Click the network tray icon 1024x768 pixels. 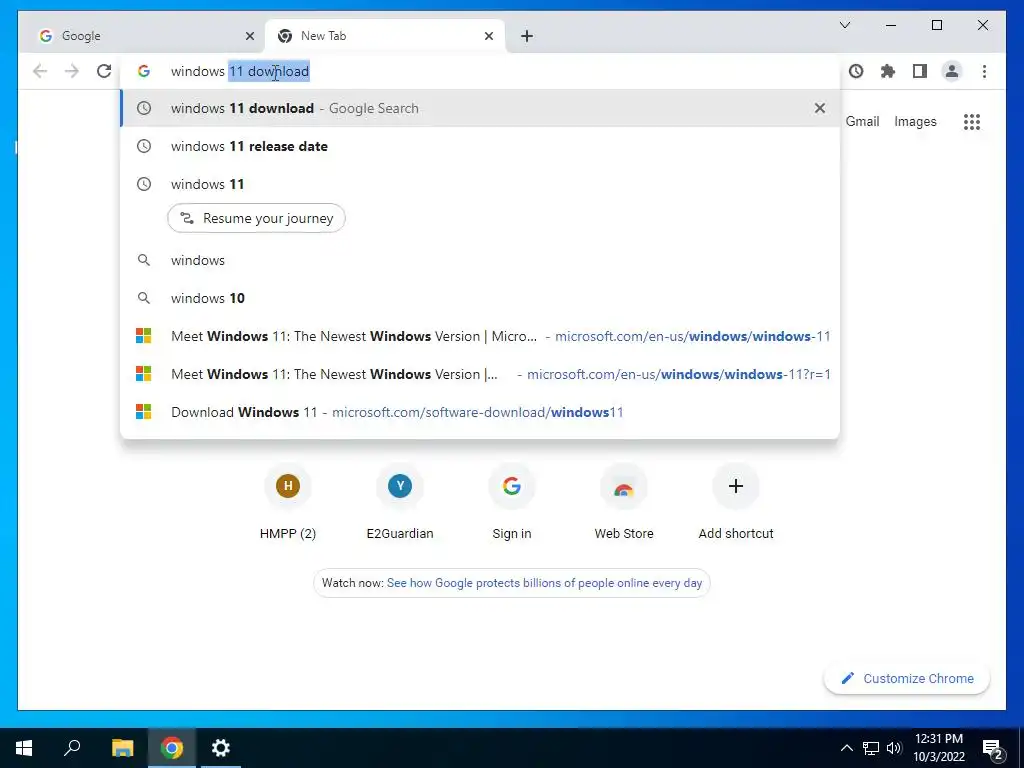pos(871,748)
